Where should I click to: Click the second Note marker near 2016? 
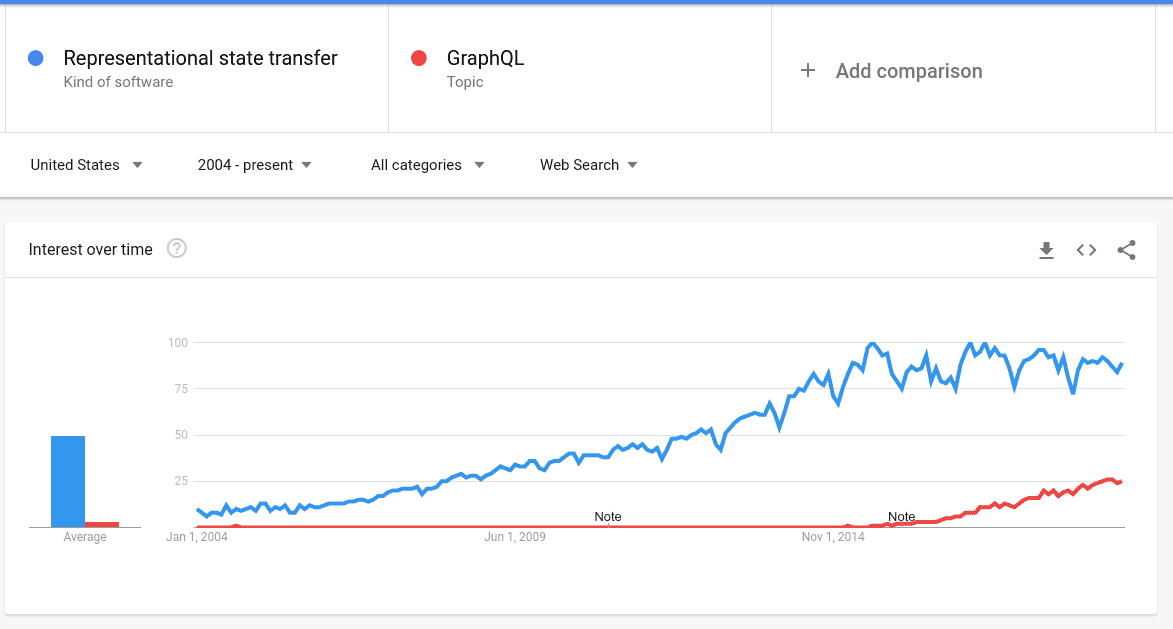click(901, 517)
